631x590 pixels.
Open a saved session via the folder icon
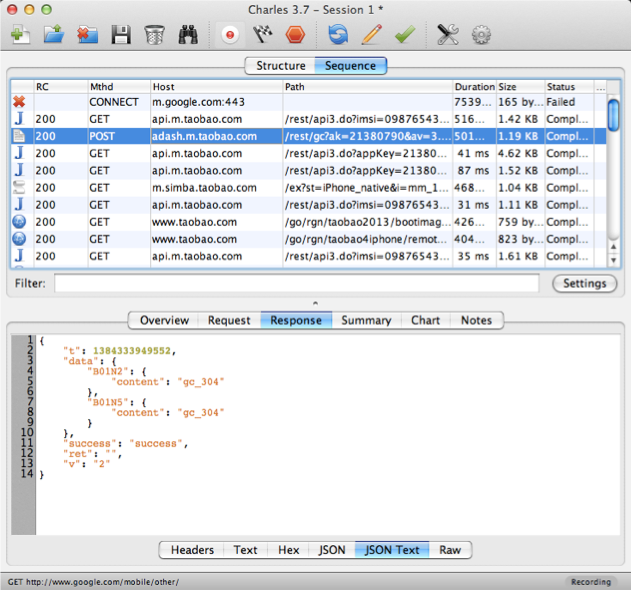(53, 35)
